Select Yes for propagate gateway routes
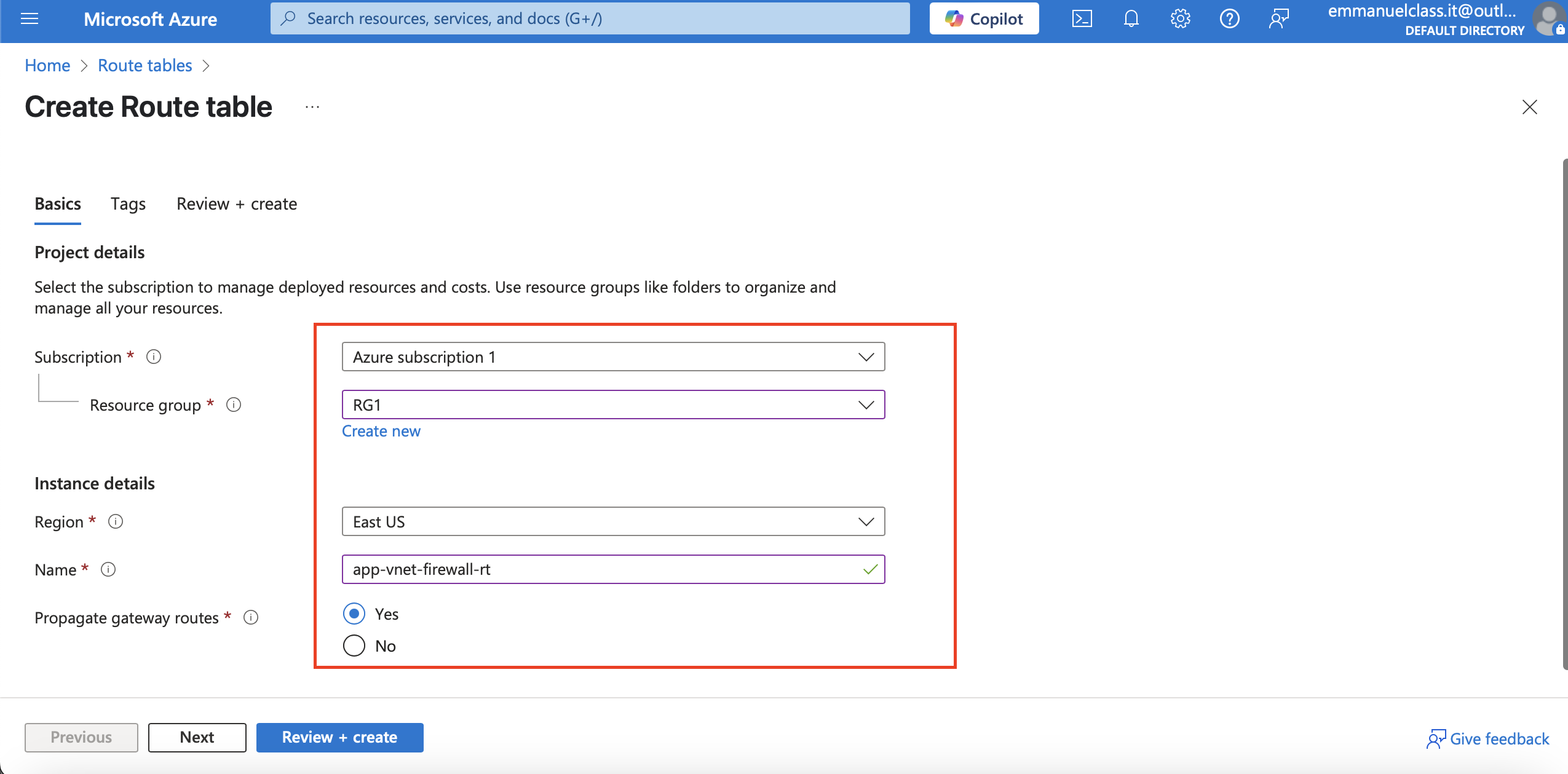1568x774 pixels. coord(354,614)
